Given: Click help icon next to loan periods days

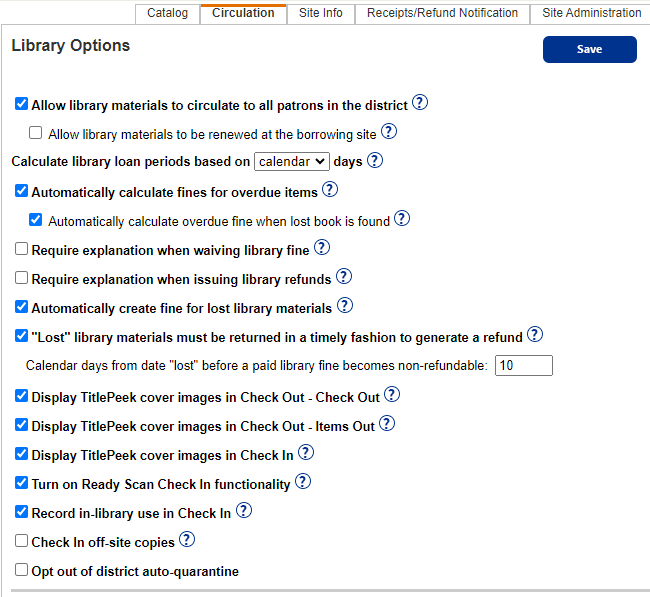Looking at the screenshot, I should point(375,160).
